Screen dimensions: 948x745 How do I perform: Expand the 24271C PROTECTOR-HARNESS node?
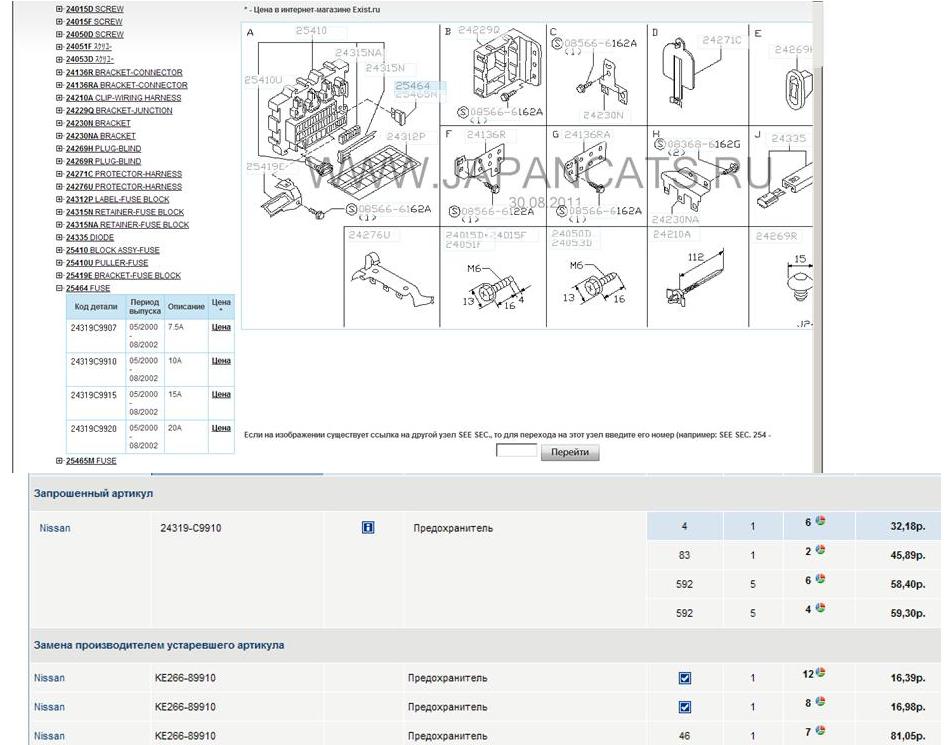tap(59, 174)
